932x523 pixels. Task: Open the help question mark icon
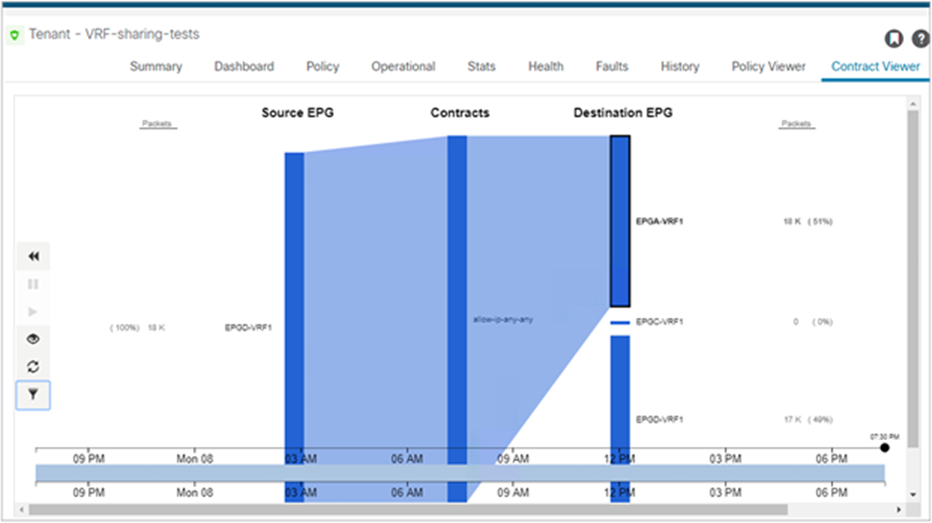tap(921, 39)
